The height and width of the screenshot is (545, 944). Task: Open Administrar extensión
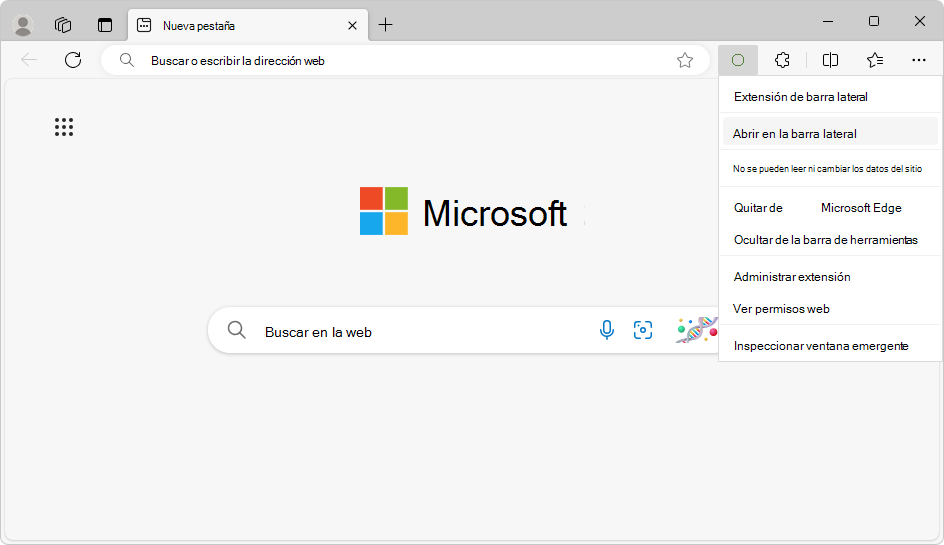pos(831,277)
